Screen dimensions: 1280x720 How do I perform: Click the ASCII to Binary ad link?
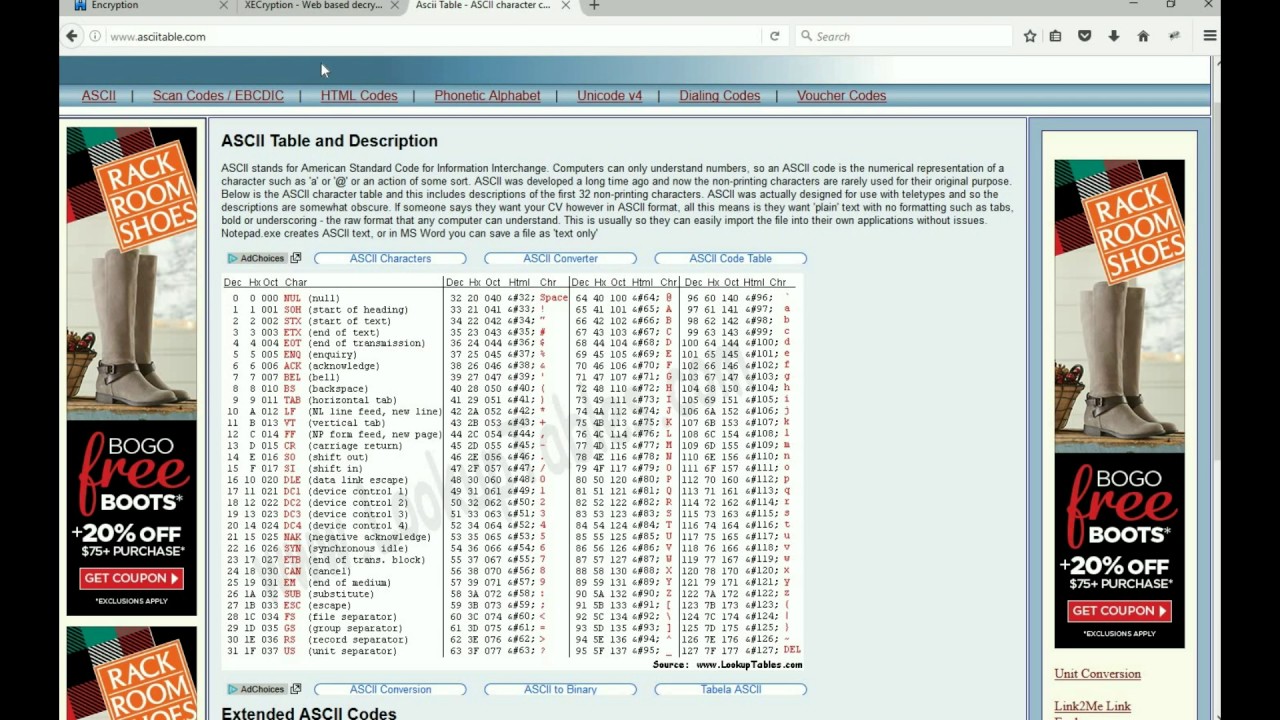pos(560,690)
